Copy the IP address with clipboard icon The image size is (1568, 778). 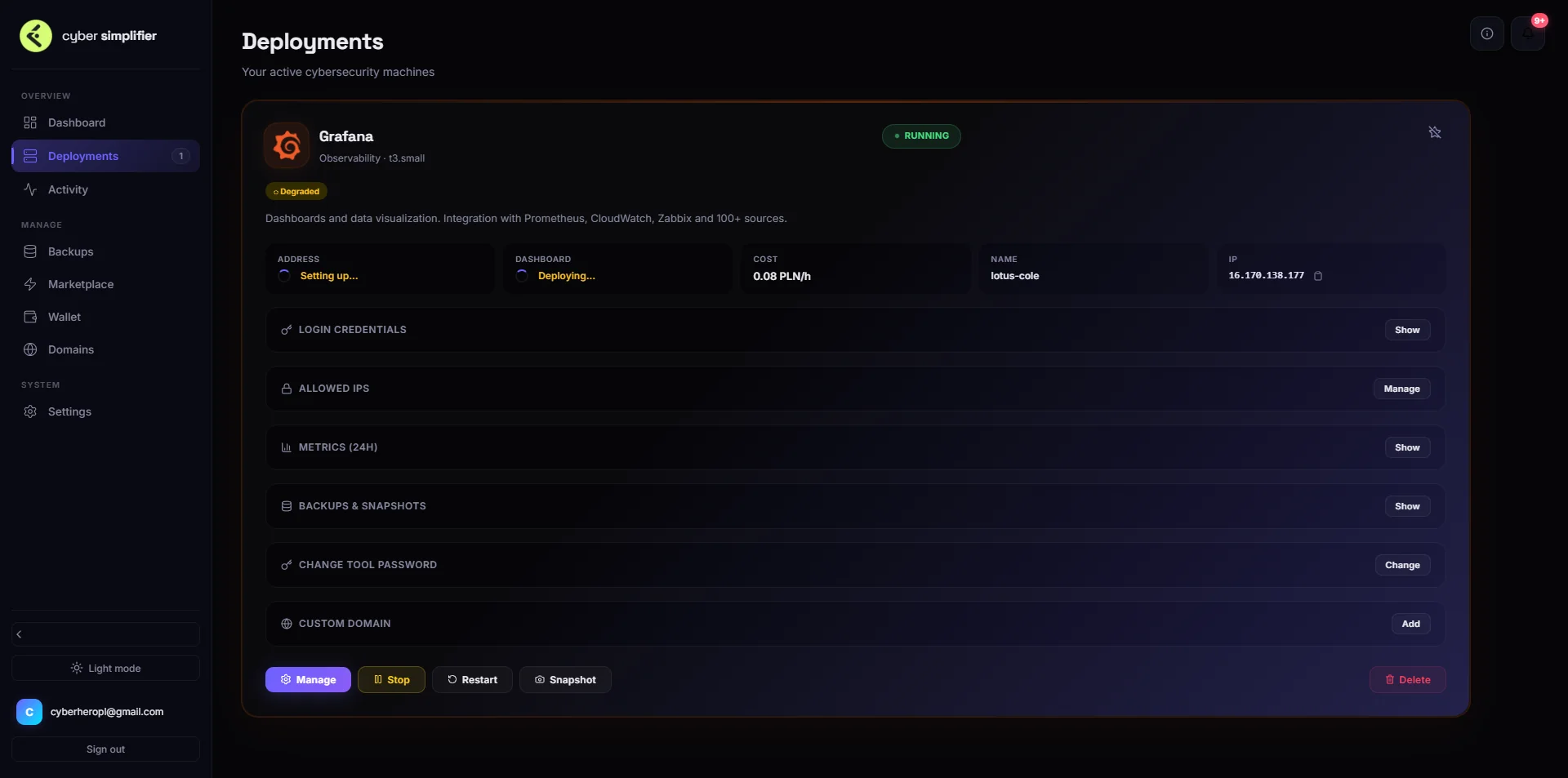[x=1318, y=276]
